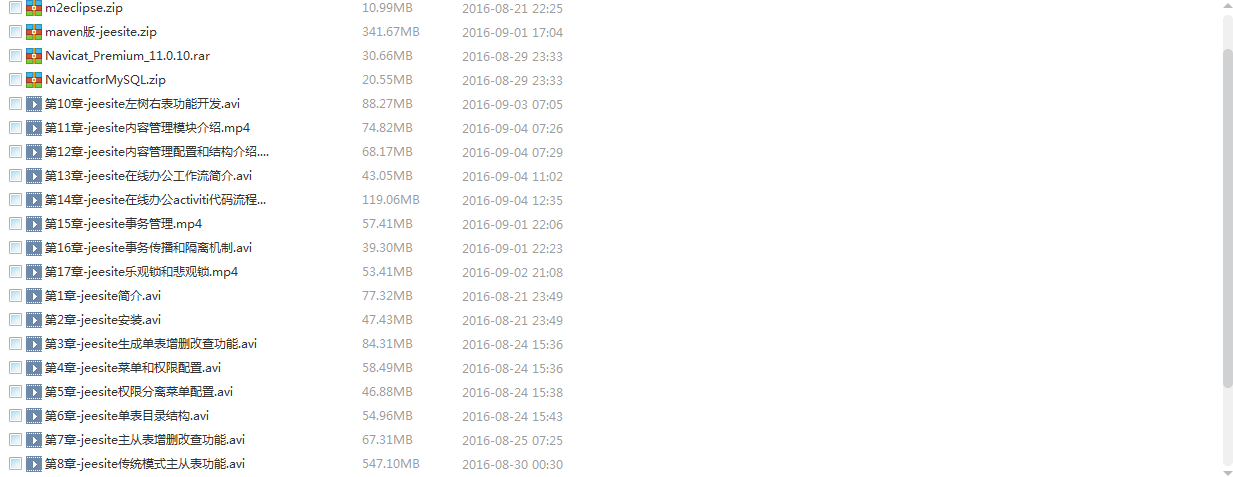1233x477 pixels.
Task: Click the zip icon beside NavicatforMySQL.zip
Action: click(34, 80)
